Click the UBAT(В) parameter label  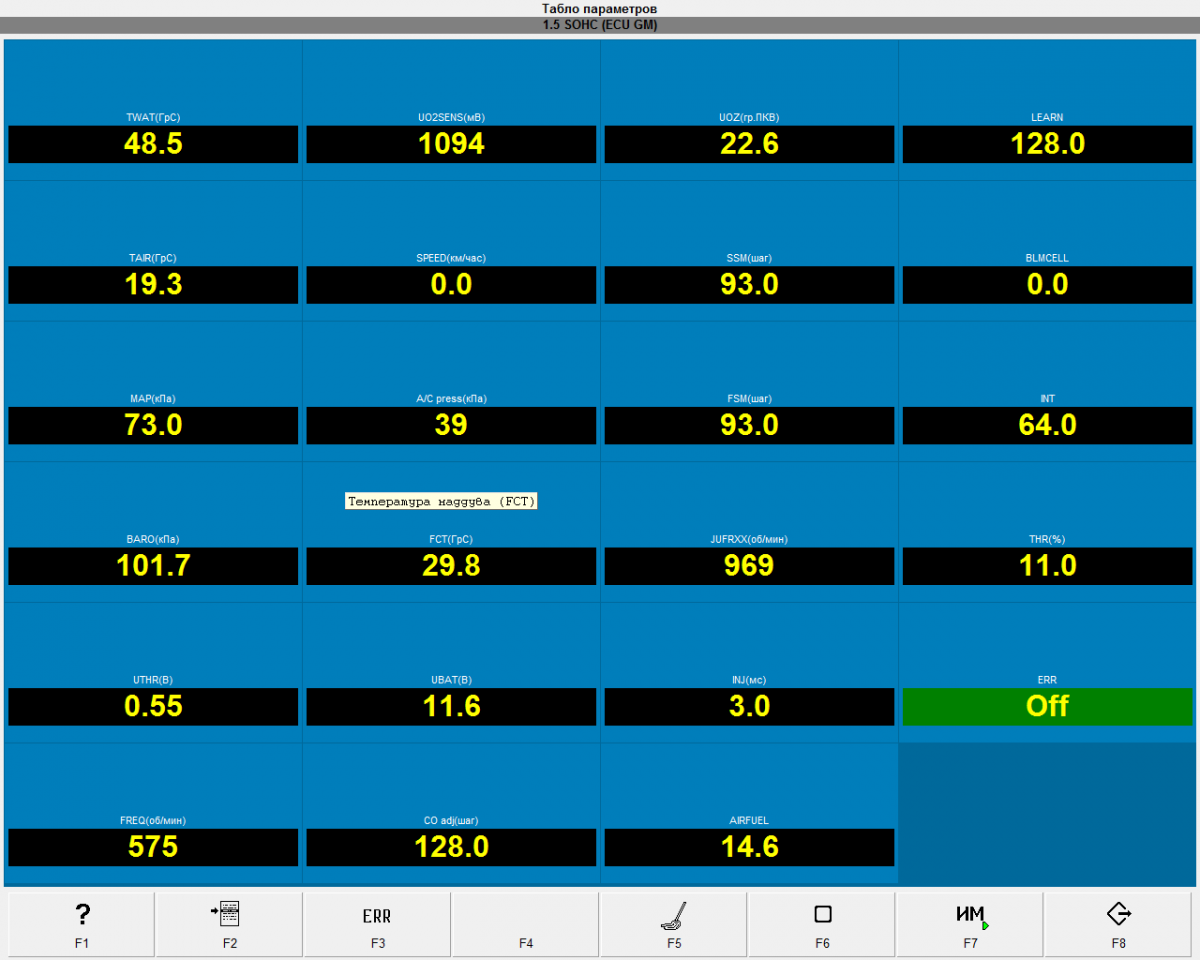[451, 680]
